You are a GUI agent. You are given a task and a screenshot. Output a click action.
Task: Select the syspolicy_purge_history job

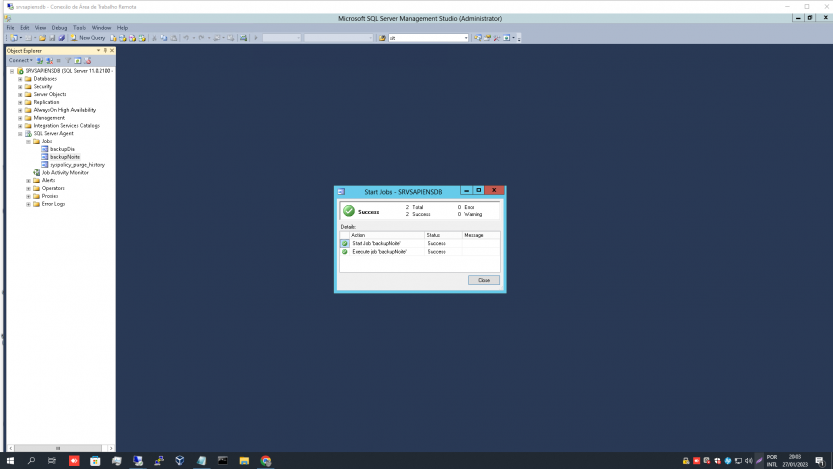pyautogui.click(x=78, y=165)
